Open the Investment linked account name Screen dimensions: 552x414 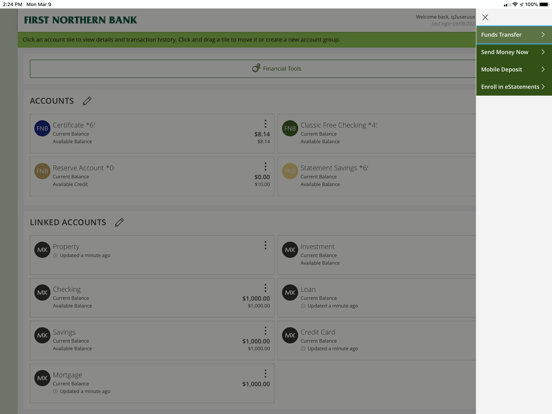click(318, 246)
